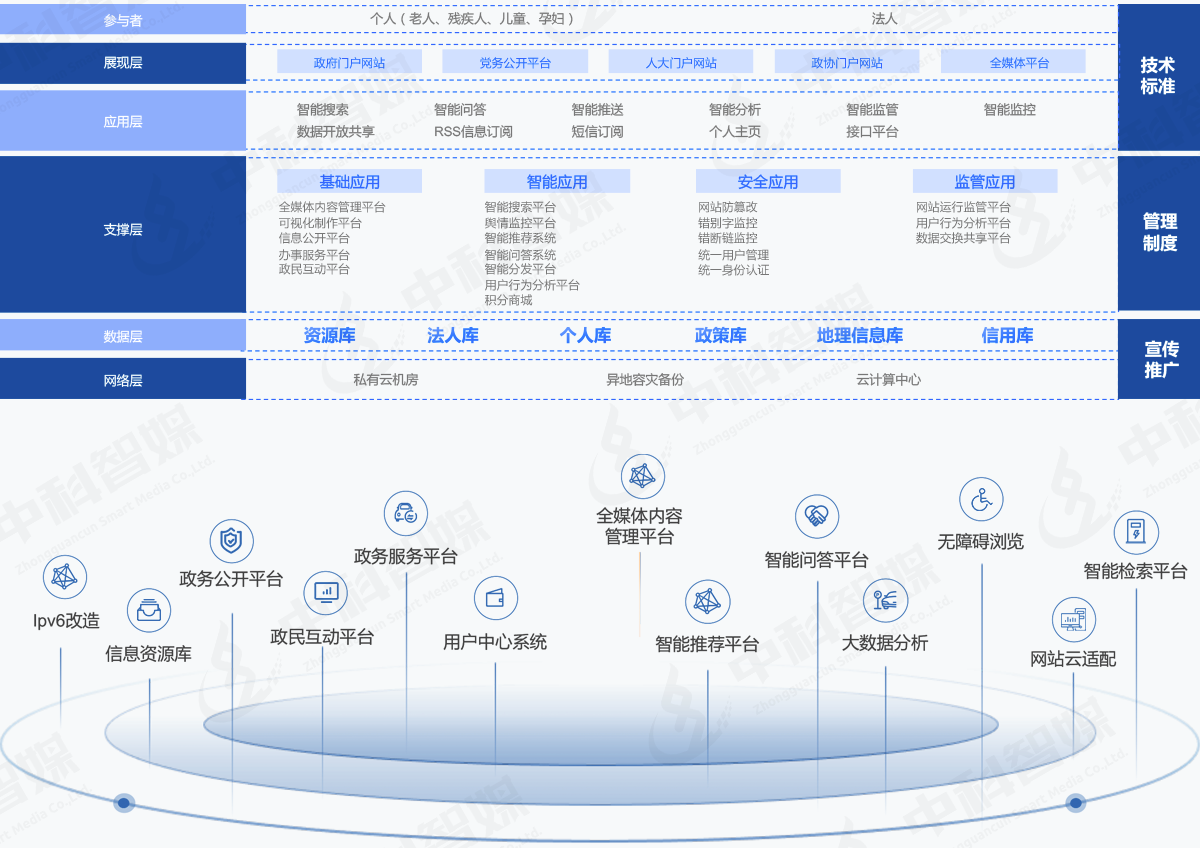Select the 智能问答平台 handshake icon
The image size is (1200, 848).
tap(817, 516)
